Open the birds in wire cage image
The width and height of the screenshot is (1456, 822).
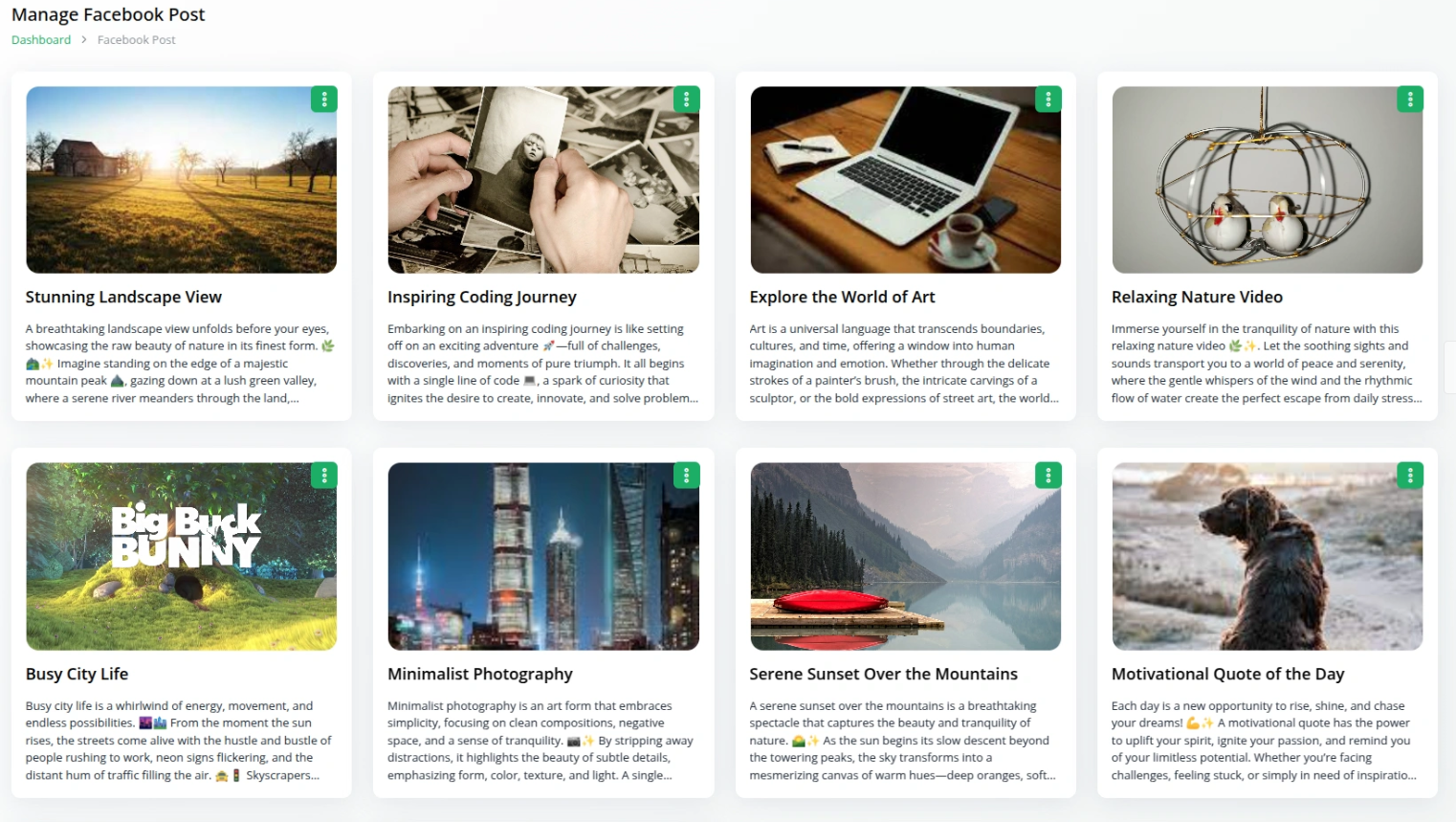(1268, 180)
